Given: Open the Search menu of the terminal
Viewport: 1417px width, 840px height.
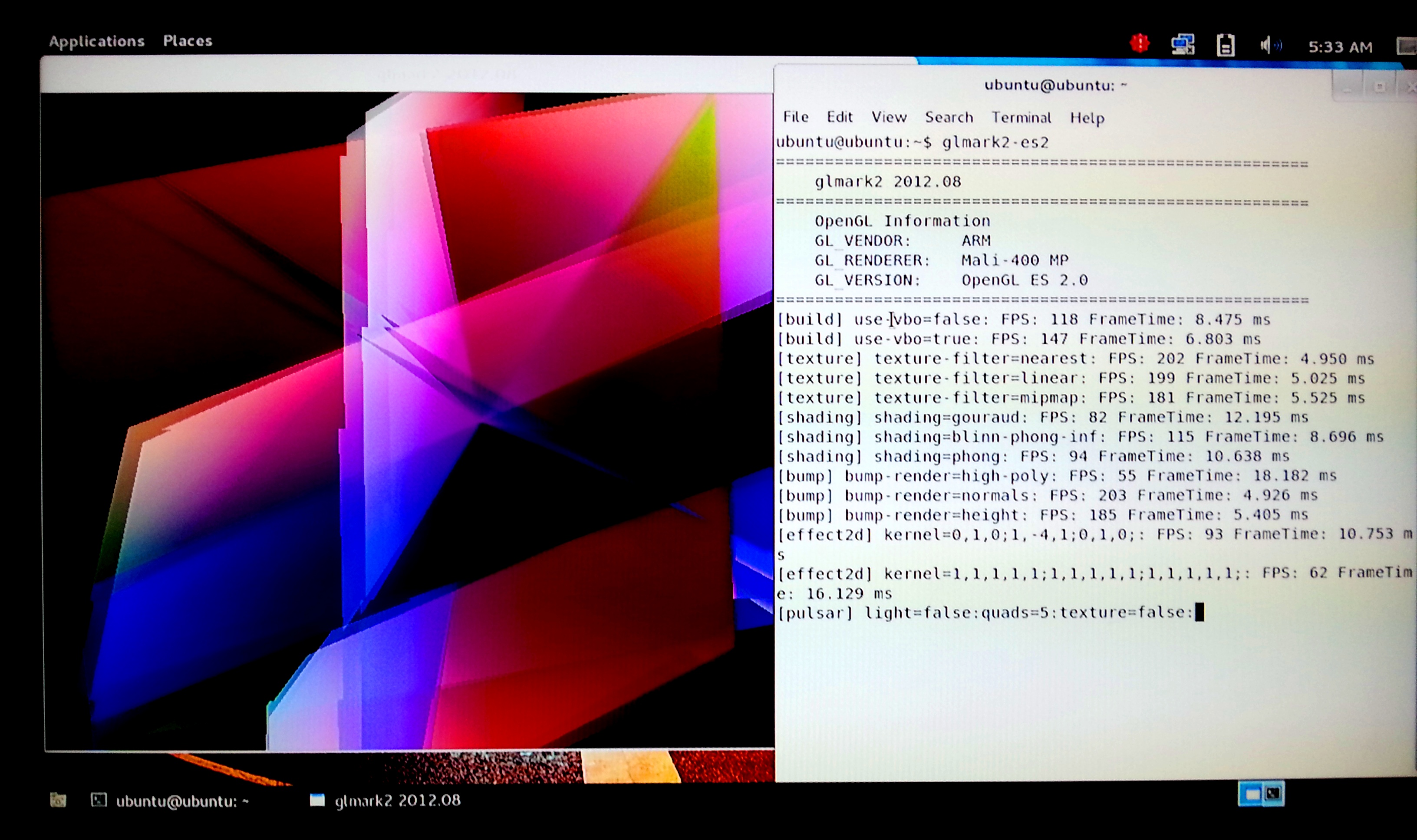Looking at the screenshot, I should [x=949, y=118].
